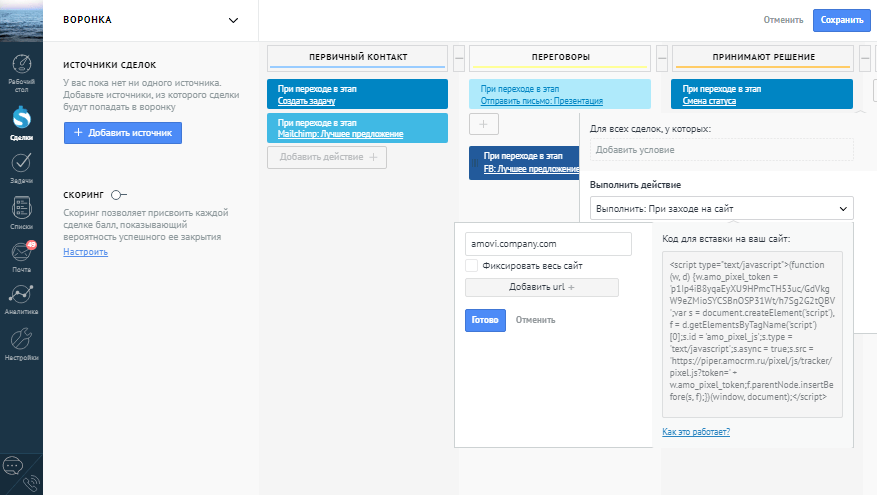Click the amovi.company.com url field
The height and width of the screenshot is (495, 877).
pyautogui.click(x=548, y=244)
